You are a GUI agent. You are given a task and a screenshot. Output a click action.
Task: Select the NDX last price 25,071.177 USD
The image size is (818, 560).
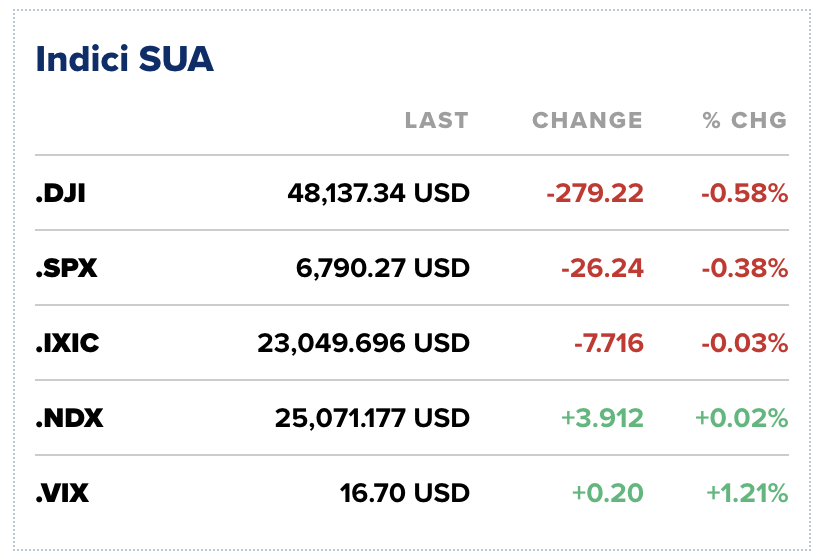[x=372, y=418]
